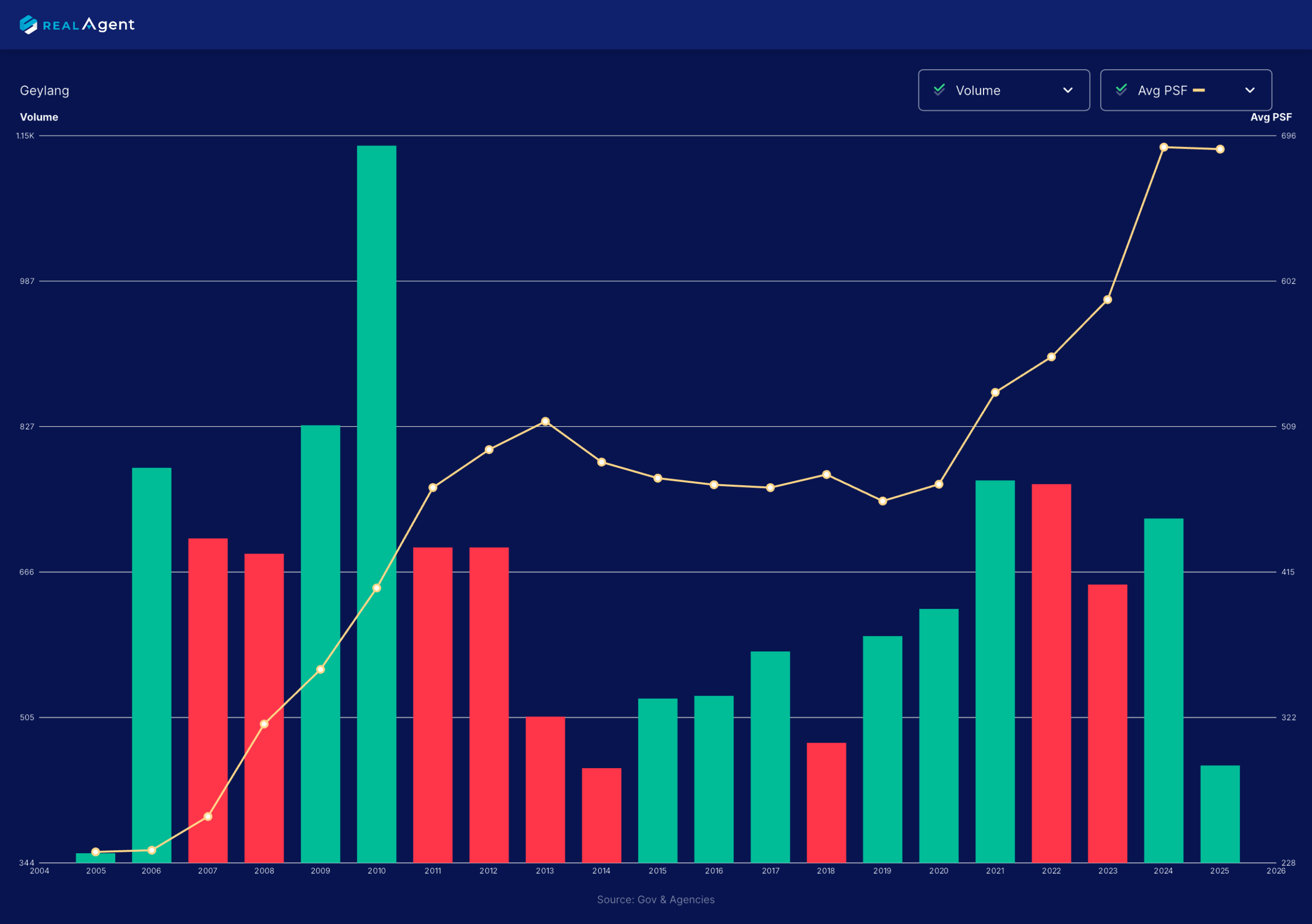
Task: Click the 2019 Avg PSF dip marker
Action: (883, 501)
